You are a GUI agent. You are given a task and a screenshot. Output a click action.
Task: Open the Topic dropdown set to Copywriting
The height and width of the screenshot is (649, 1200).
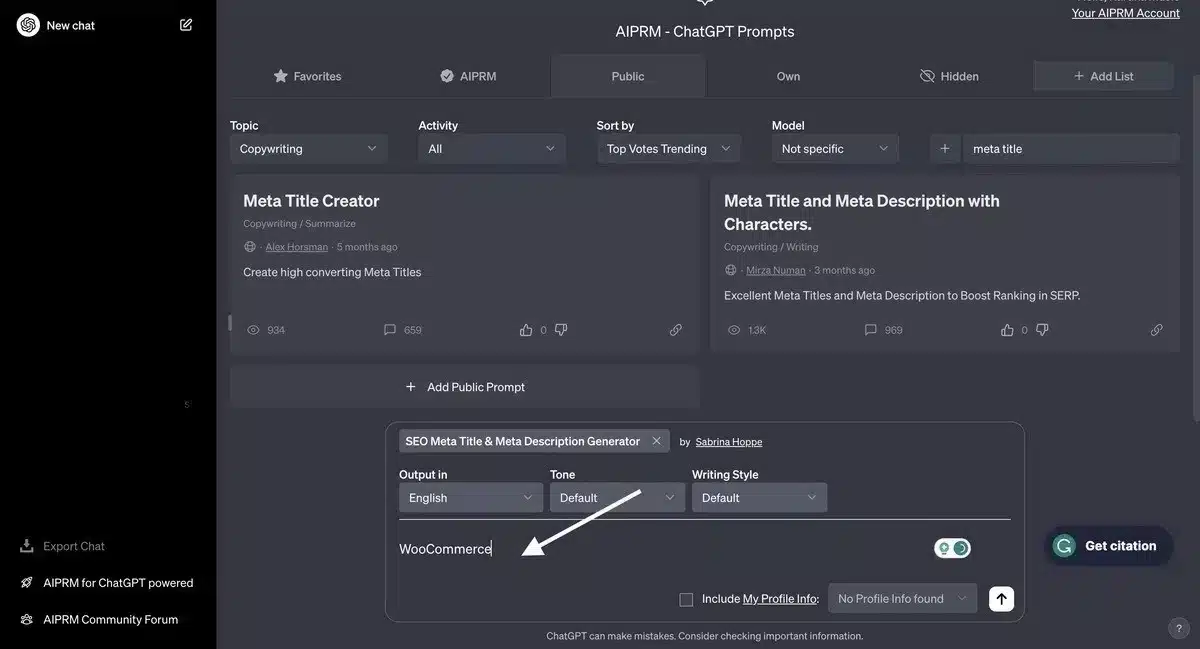pyautogui.click(x=309, y=149)
